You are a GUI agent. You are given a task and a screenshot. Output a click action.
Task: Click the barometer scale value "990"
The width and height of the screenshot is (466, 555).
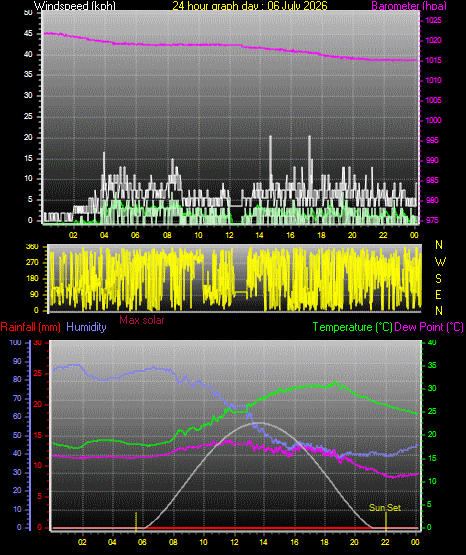(x=432, y=160)
